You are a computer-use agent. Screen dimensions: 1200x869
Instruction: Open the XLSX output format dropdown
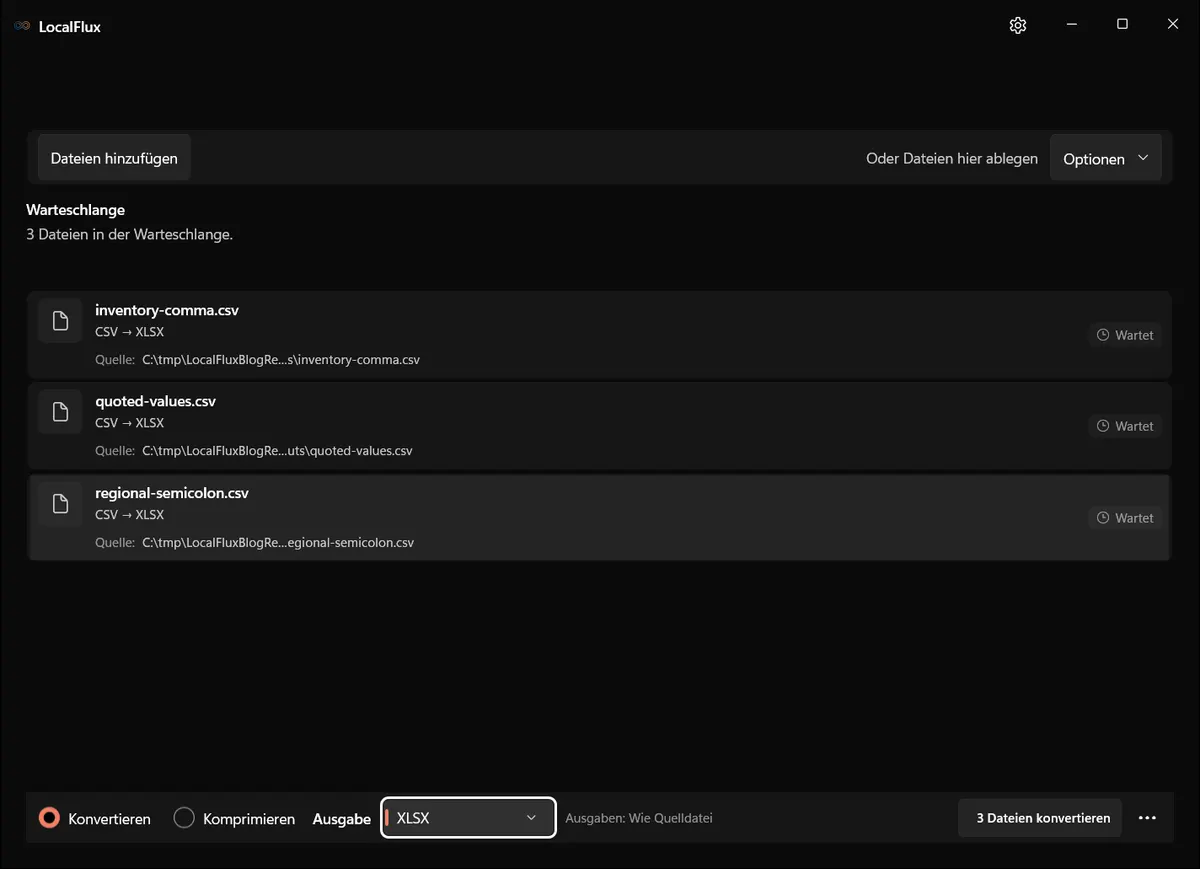click(x=468, y=818)
